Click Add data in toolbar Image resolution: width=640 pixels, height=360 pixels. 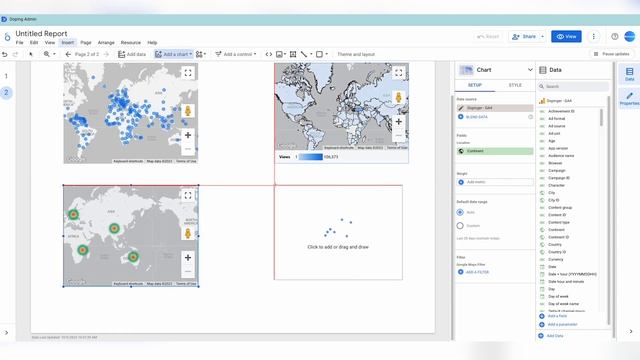(132, 54)
